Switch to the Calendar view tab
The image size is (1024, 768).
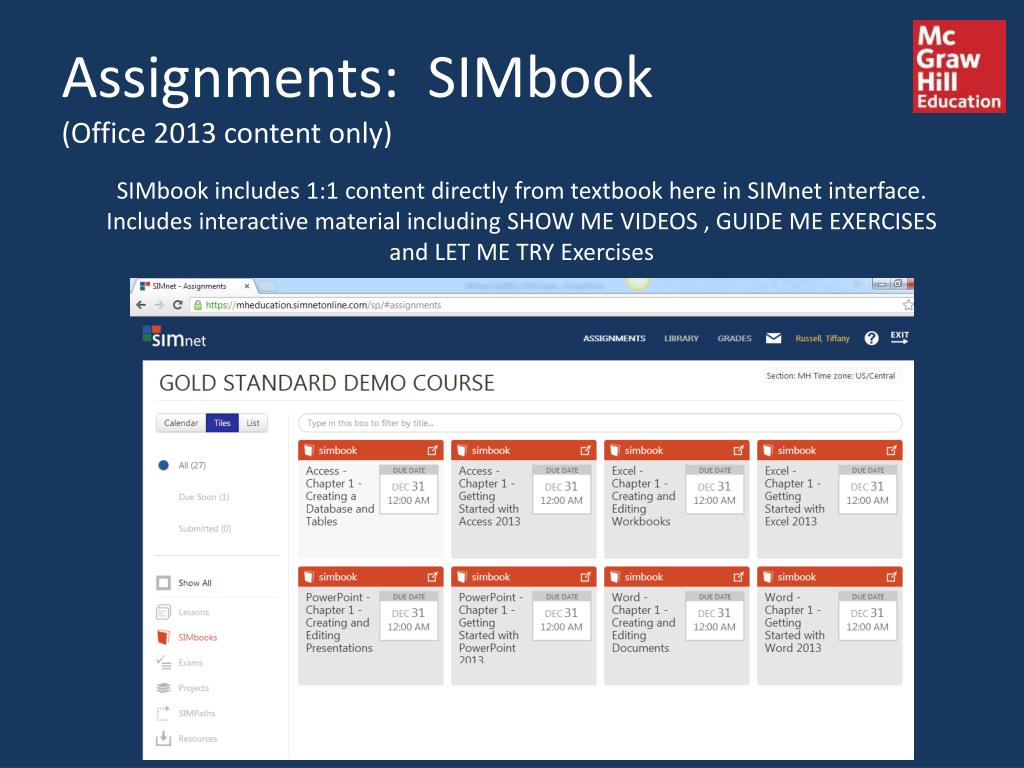coord(181,423)
